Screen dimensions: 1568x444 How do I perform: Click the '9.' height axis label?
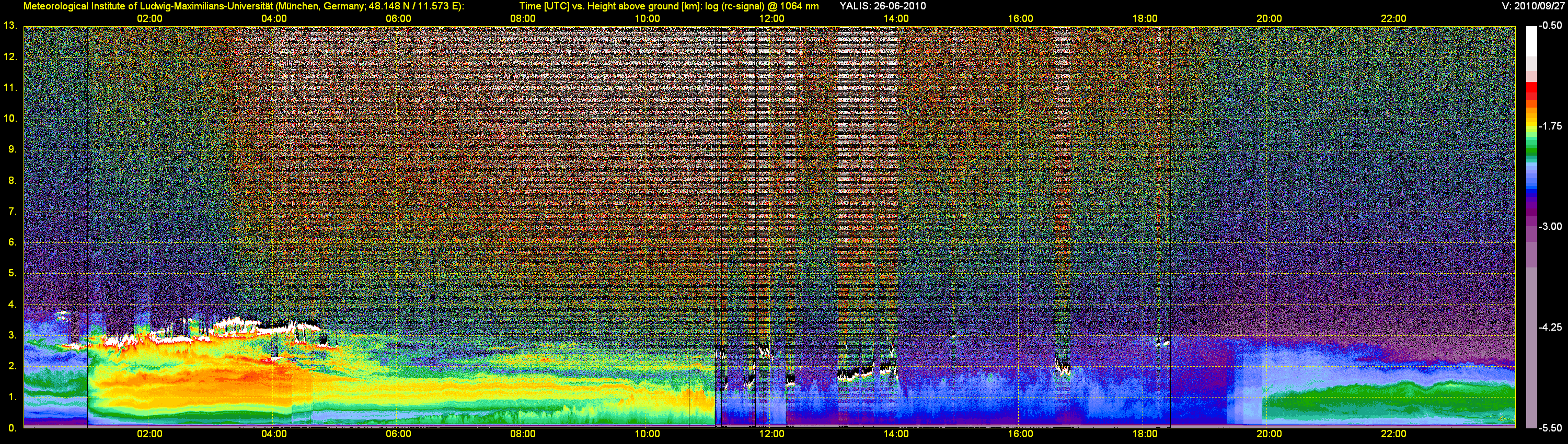click(12, 149)
